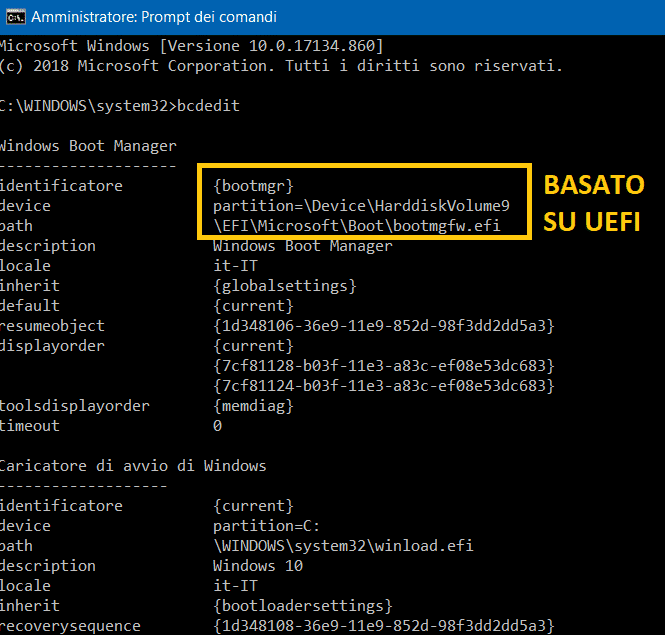Click the timeout value 0
This screenshot has width=665, height=635.
coord(218,426)
